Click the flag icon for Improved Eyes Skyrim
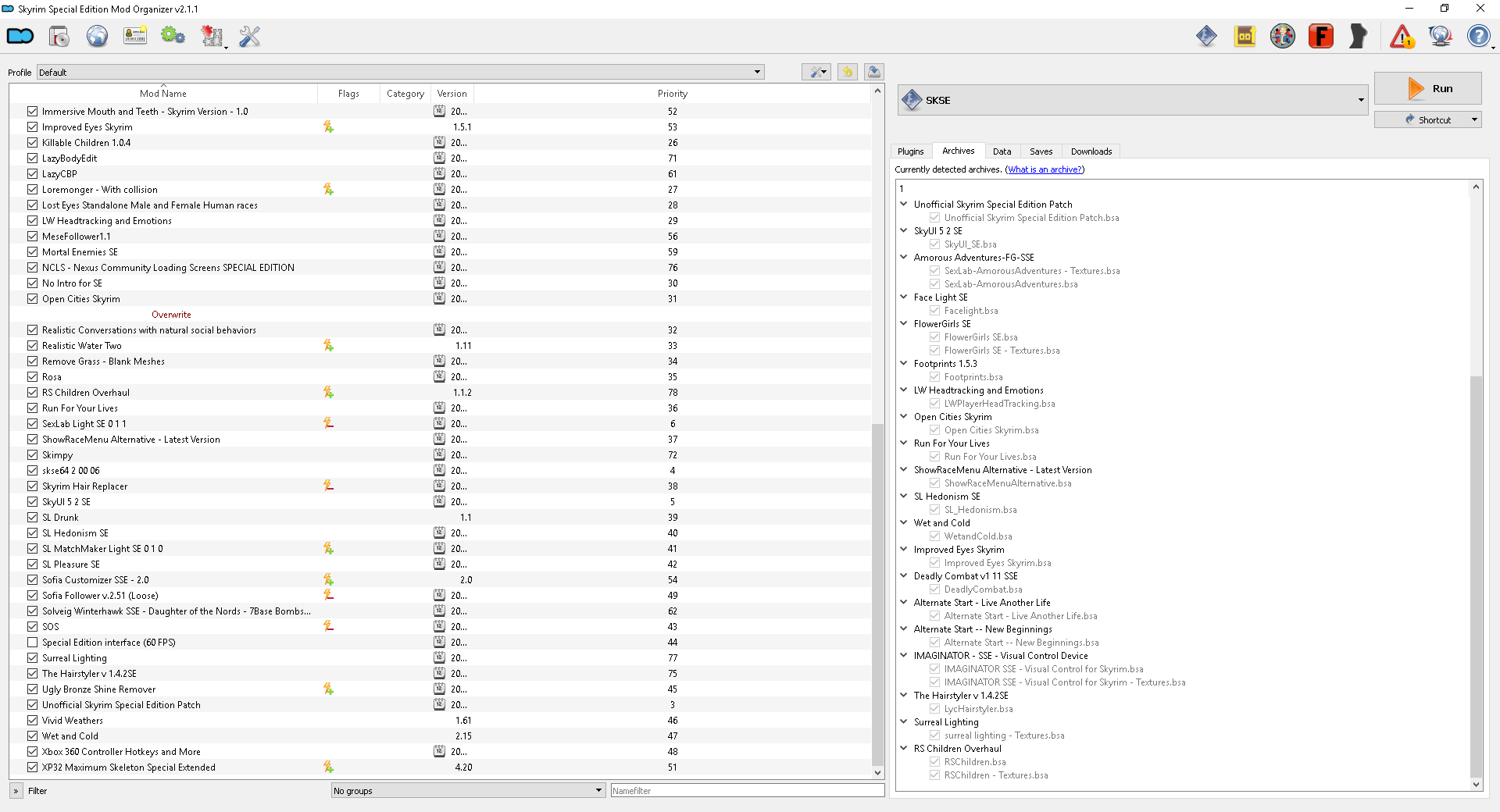This screenshot has height=812, width=1500. coord(328,126)
